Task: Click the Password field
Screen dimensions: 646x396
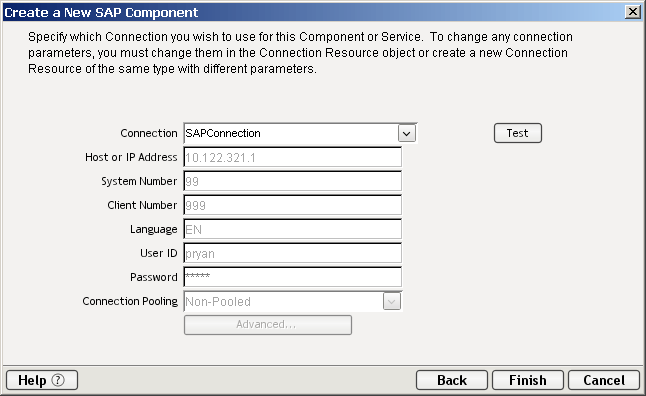Action: pyautogui.click(x=293, y=277)
